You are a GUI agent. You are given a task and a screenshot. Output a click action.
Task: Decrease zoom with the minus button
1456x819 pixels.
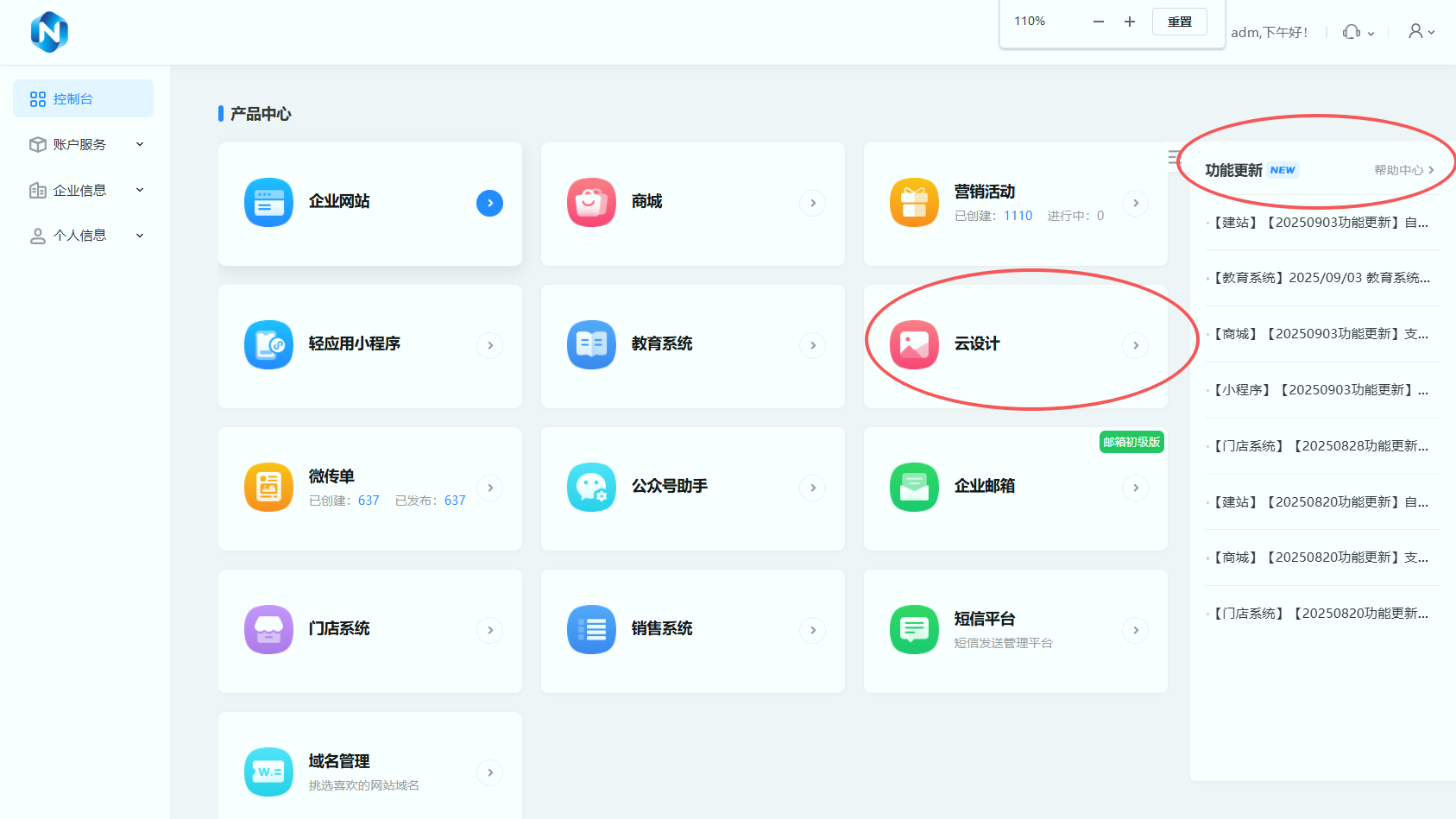click(1098, 22)
